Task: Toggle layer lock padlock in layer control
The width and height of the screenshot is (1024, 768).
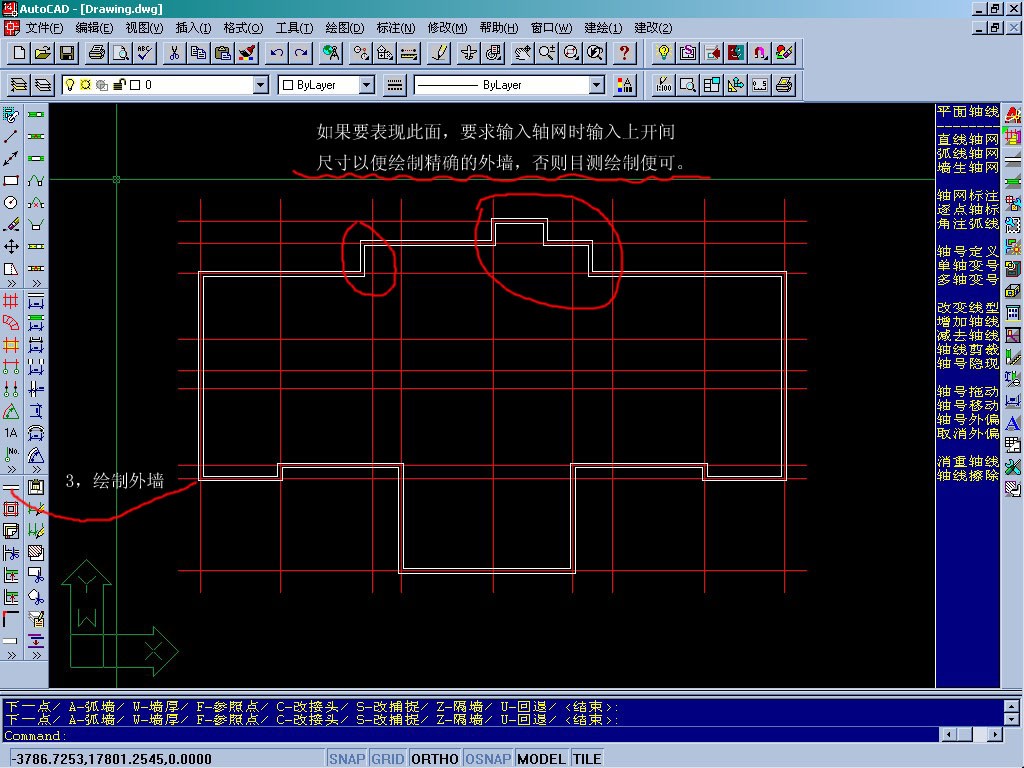Action: pyautogui.click(x=119, y=85)
